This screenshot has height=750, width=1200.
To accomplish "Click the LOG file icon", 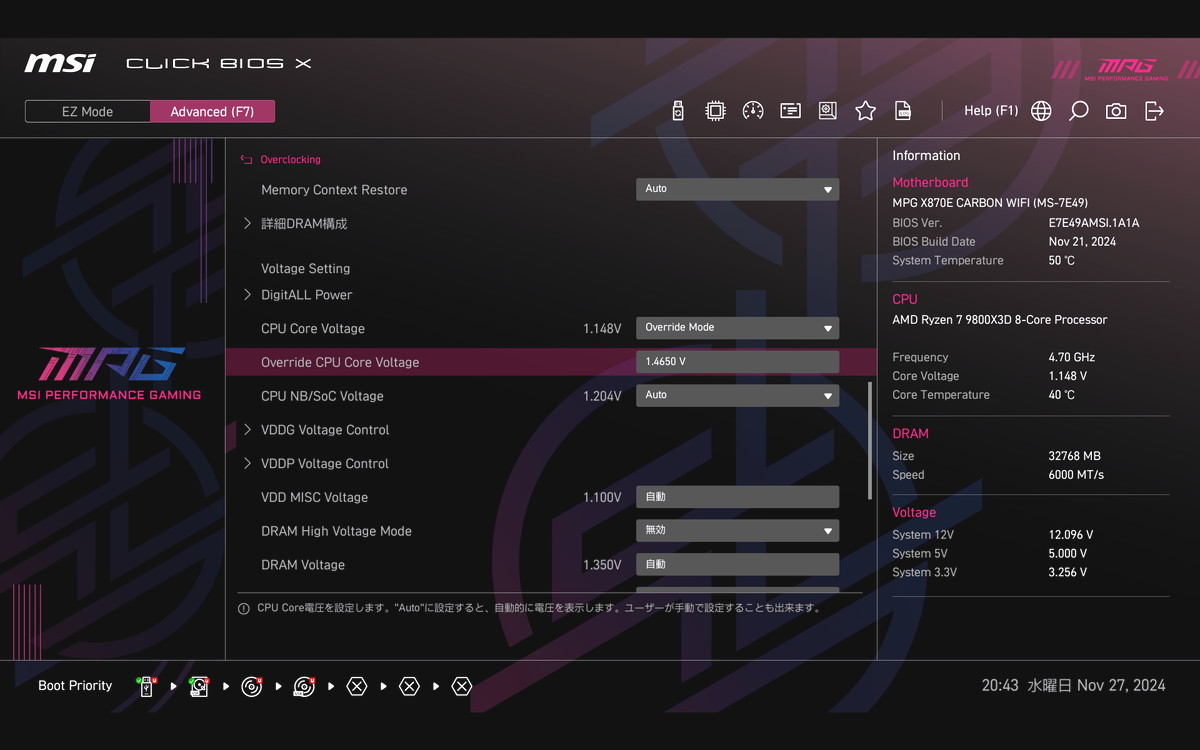I will (x=903, y=111).
